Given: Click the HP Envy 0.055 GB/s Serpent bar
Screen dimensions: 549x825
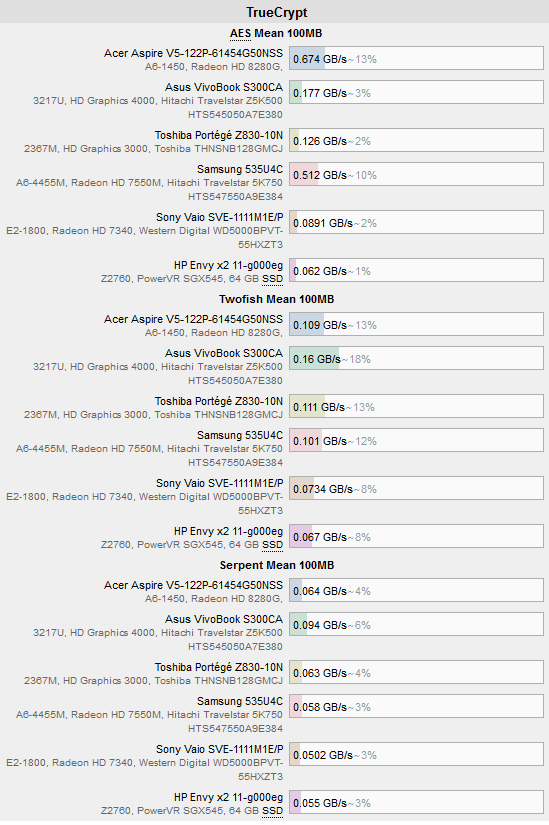Looking at the screenshot, I should tap(416, 802).
